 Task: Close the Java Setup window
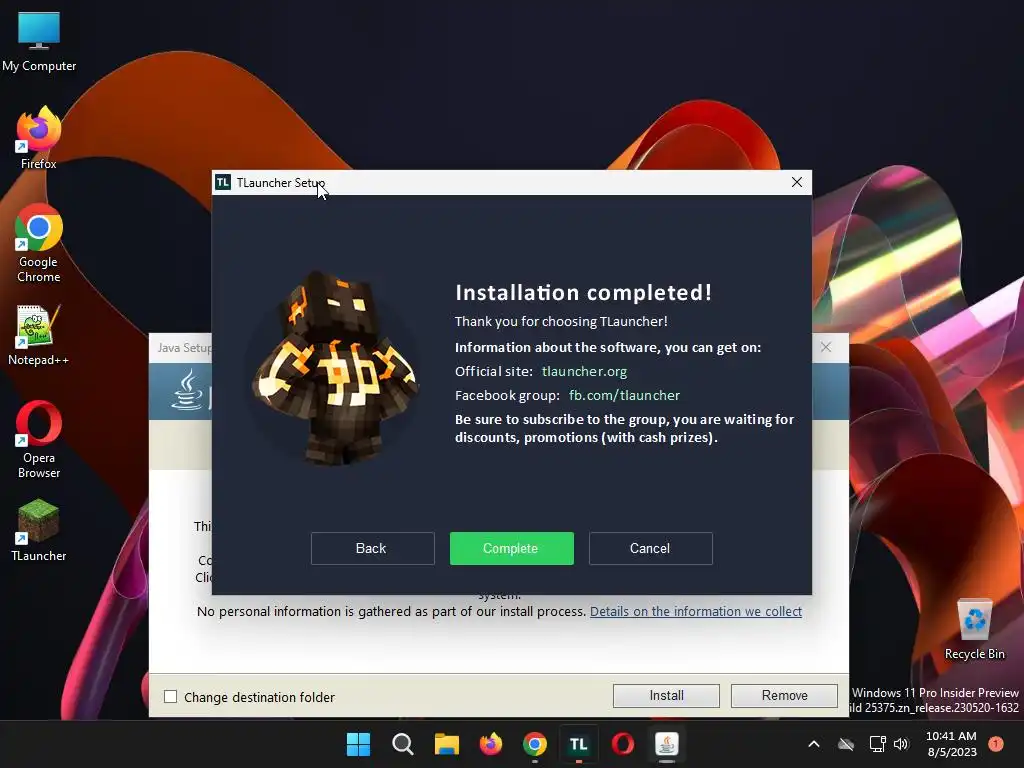(826, 347)
